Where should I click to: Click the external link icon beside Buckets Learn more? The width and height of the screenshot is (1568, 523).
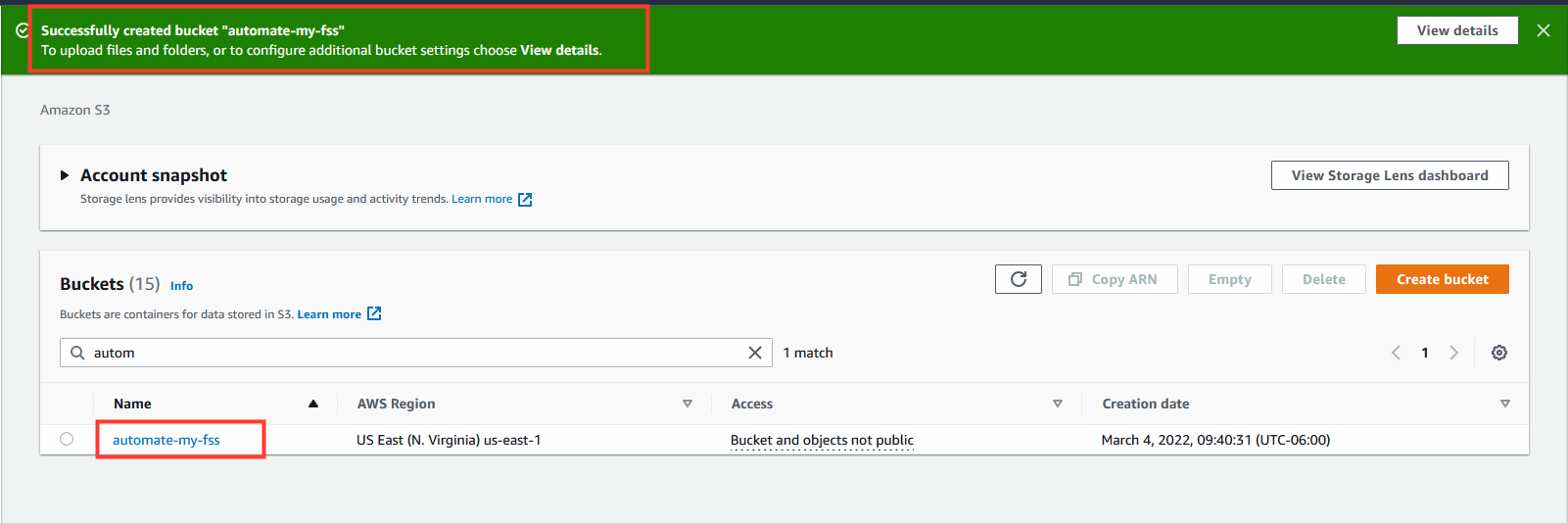click(374, 313)
